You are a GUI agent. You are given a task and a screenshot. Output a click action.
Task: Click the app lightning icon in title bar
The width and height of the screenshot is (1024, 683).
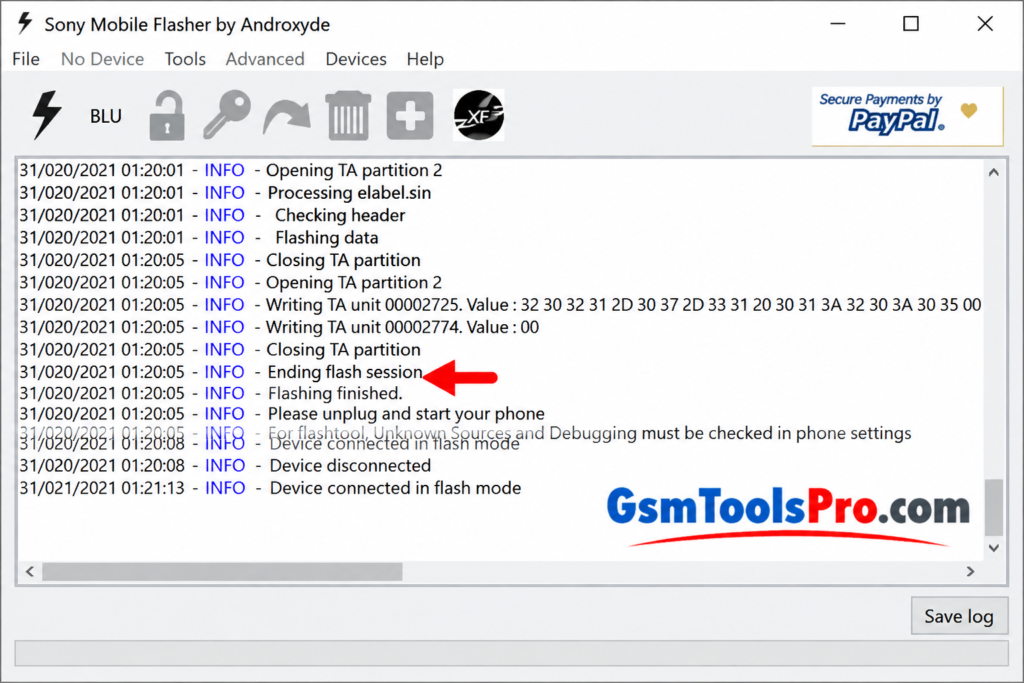coord(25,24)
